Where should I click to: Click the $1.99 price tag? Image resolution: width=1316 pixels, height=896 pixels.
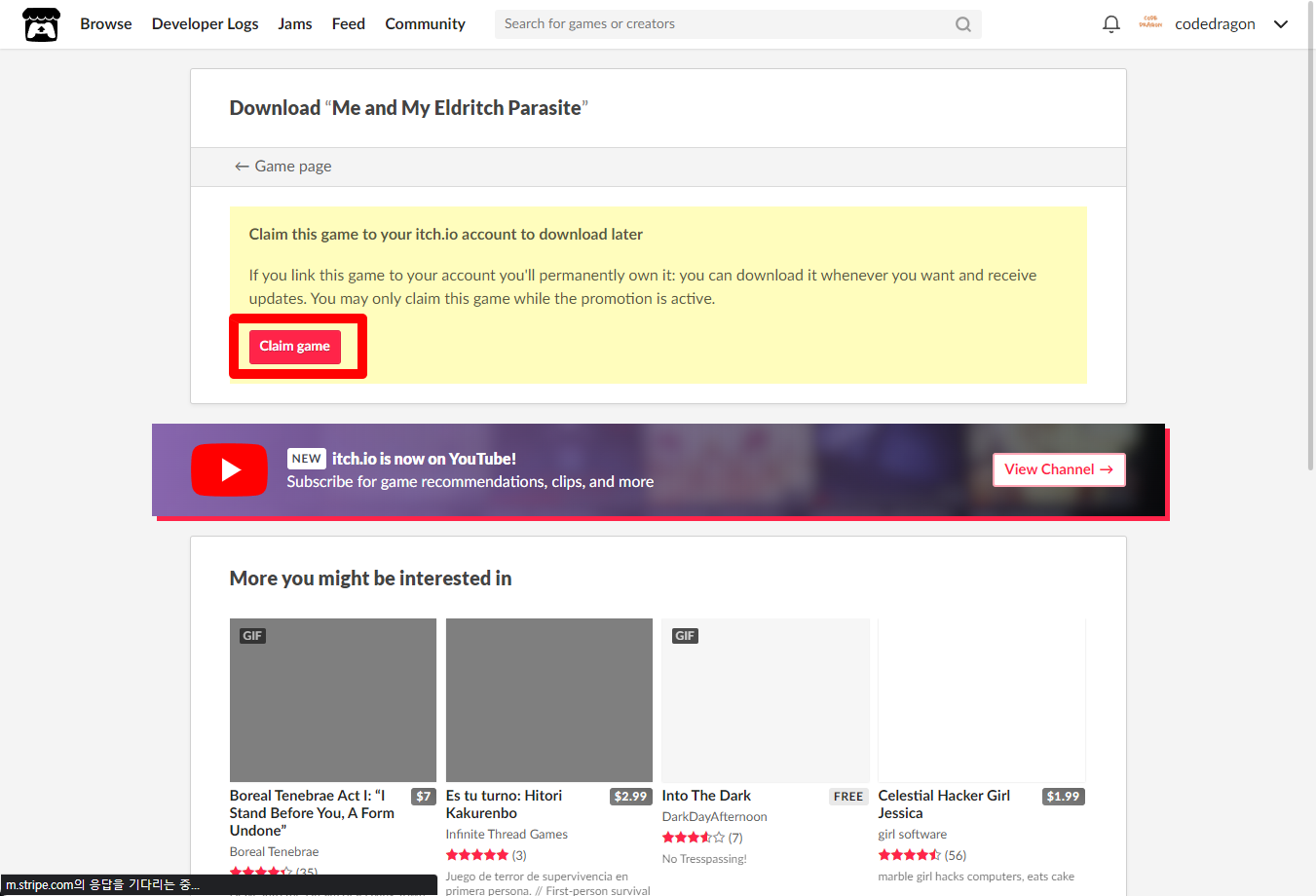click(1063, 797)
